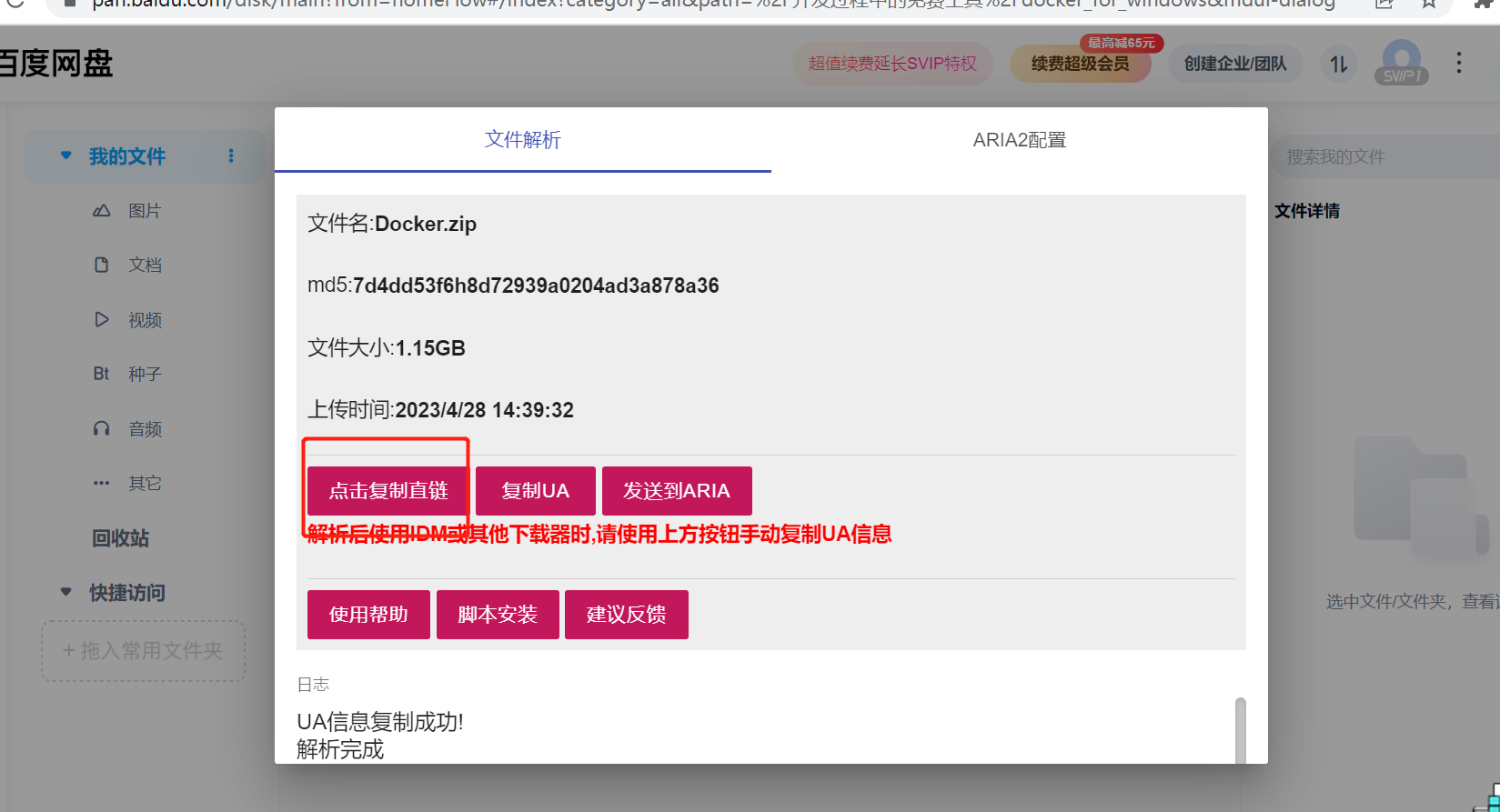
Task: Click the 搜索我的文件 search field
Action: click(1385, 157)
